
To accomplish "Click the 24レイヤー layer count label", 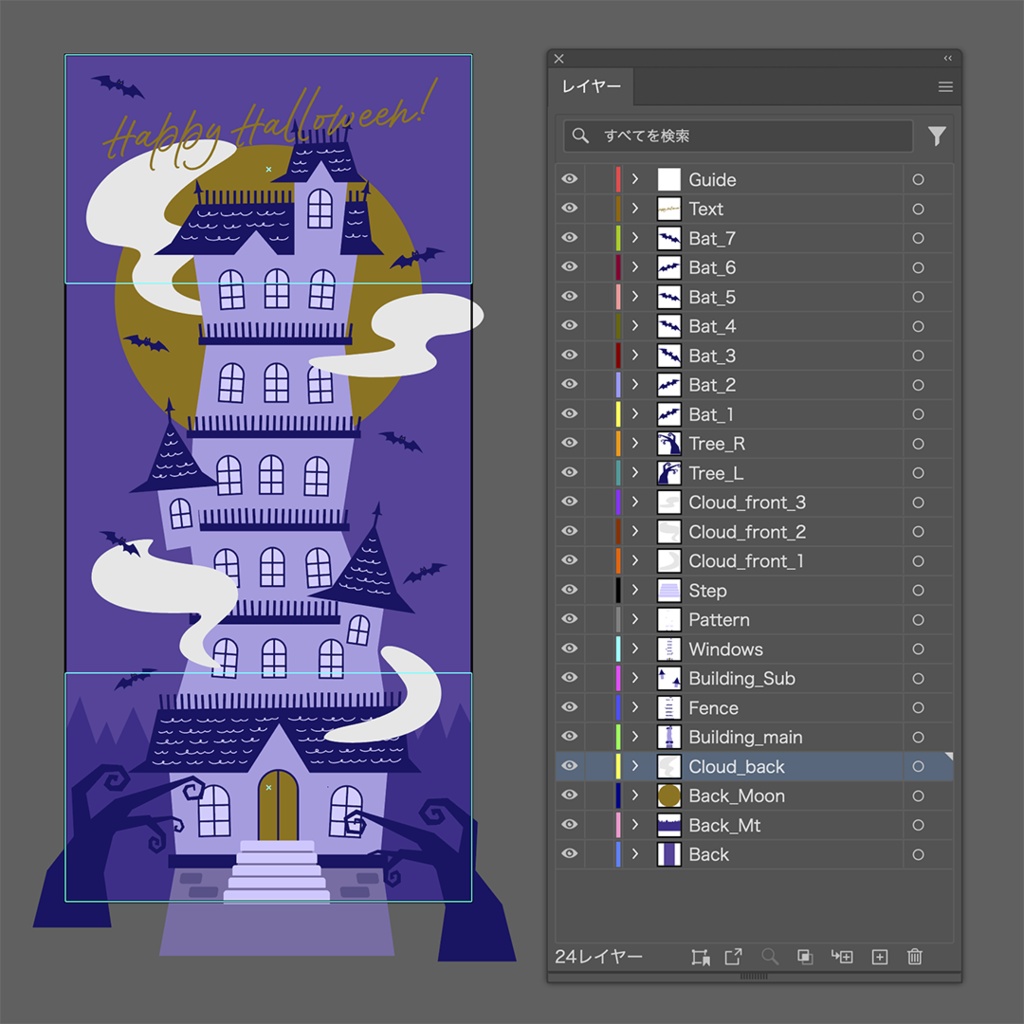I will click(x=598, y=957).
